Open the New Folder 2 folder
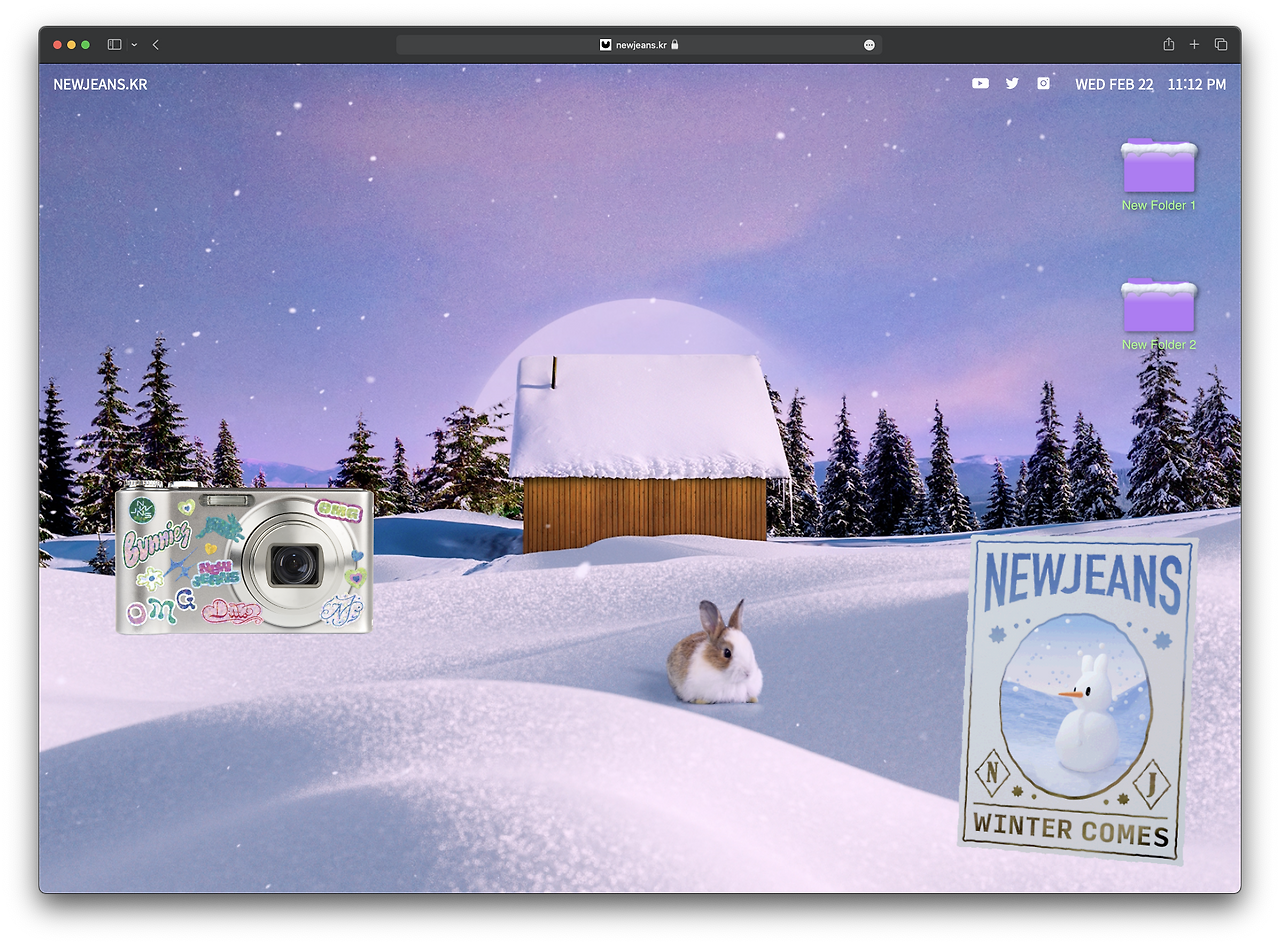 coord(1159,315)
